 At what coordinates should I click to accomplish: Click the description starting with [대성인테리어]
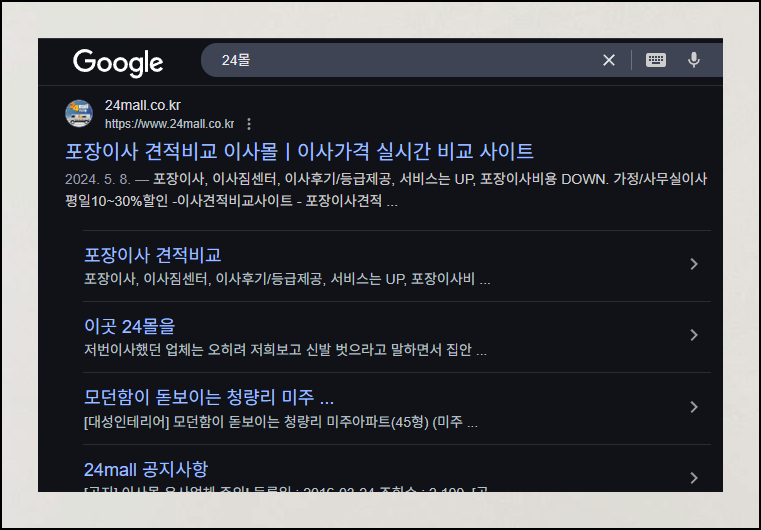coord(281,422)
